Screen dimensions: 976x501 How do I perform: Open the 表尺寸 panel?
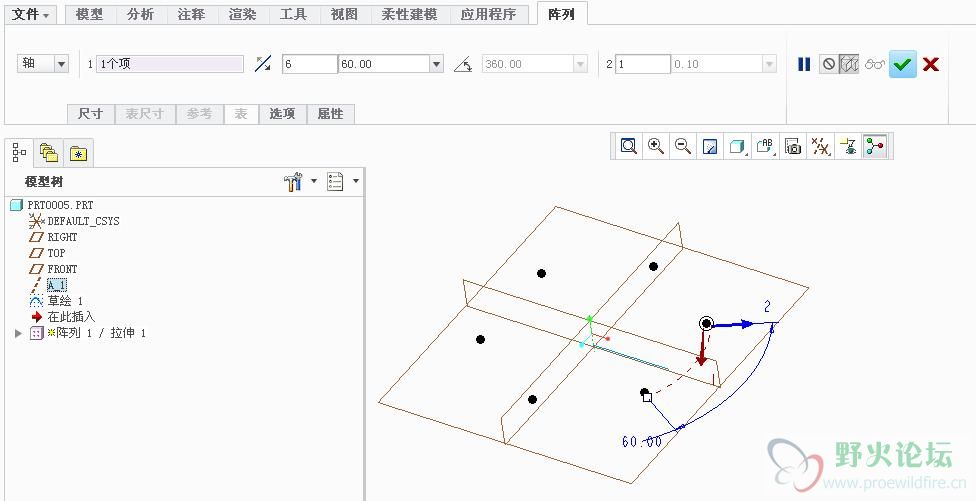pyautogui.click(x=144, y=114)
